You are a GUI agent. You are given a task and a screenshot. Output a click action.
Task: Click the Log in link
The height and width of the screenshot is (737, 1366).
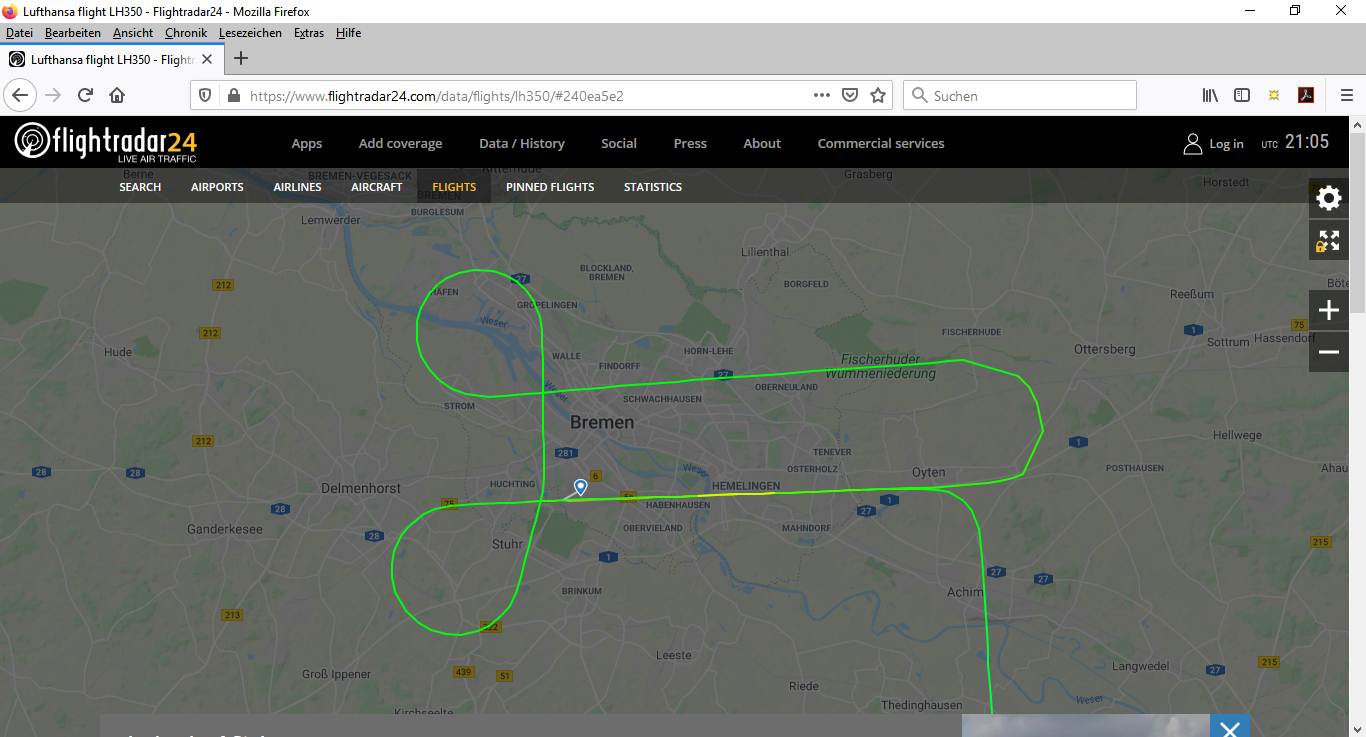click(1214, 143)
